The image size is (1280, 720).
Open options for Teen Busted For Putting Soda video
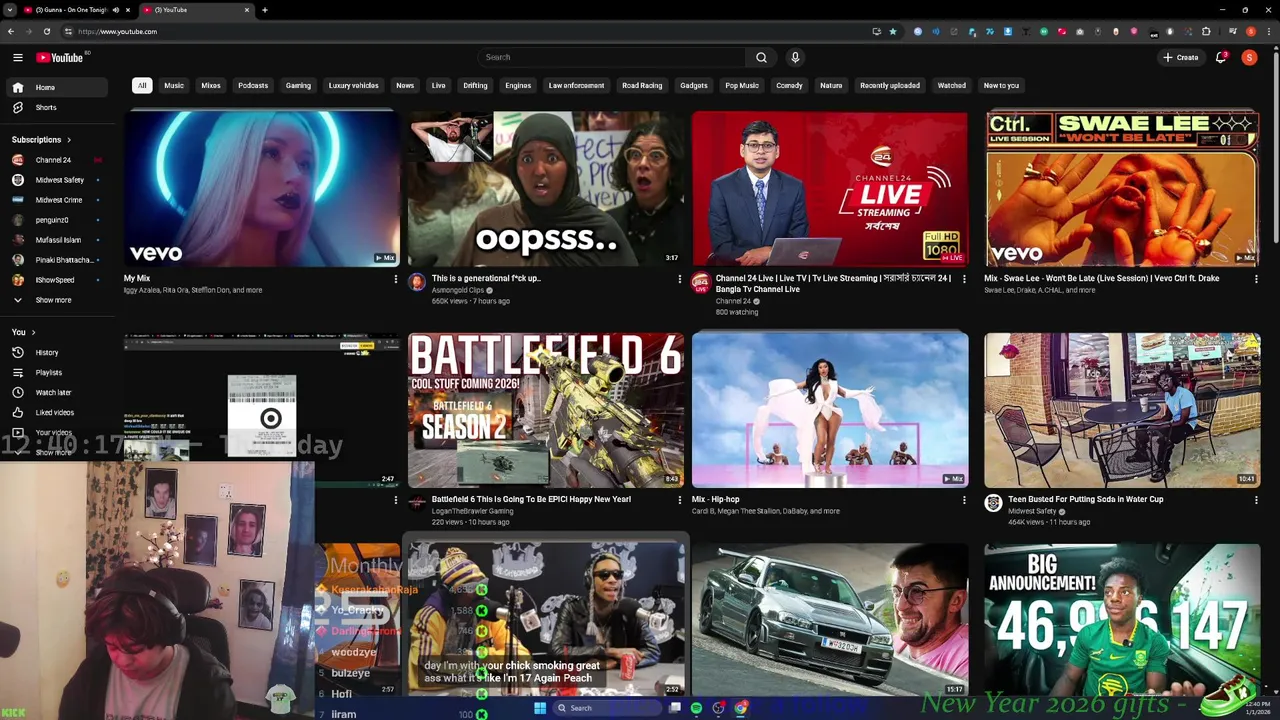coord(1256,500)
